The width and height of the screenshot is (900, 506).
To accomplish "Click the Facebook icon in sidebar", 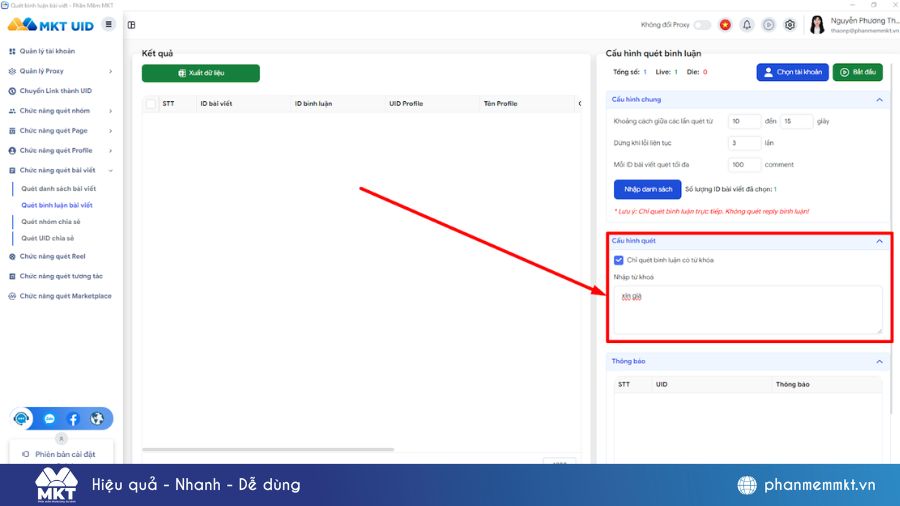I will coord(73,419).
